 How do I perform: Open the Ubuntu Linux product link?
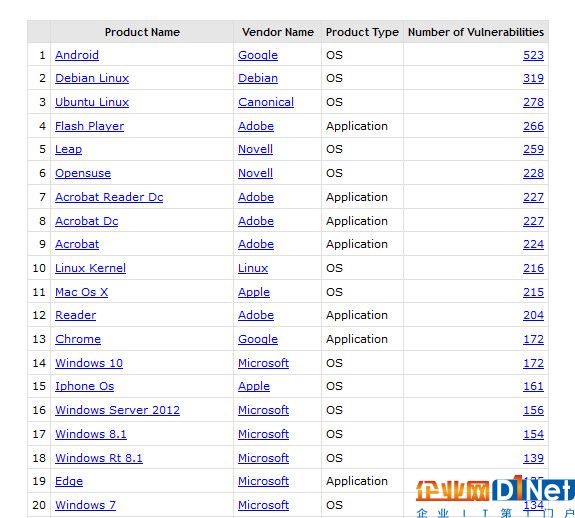92,102
